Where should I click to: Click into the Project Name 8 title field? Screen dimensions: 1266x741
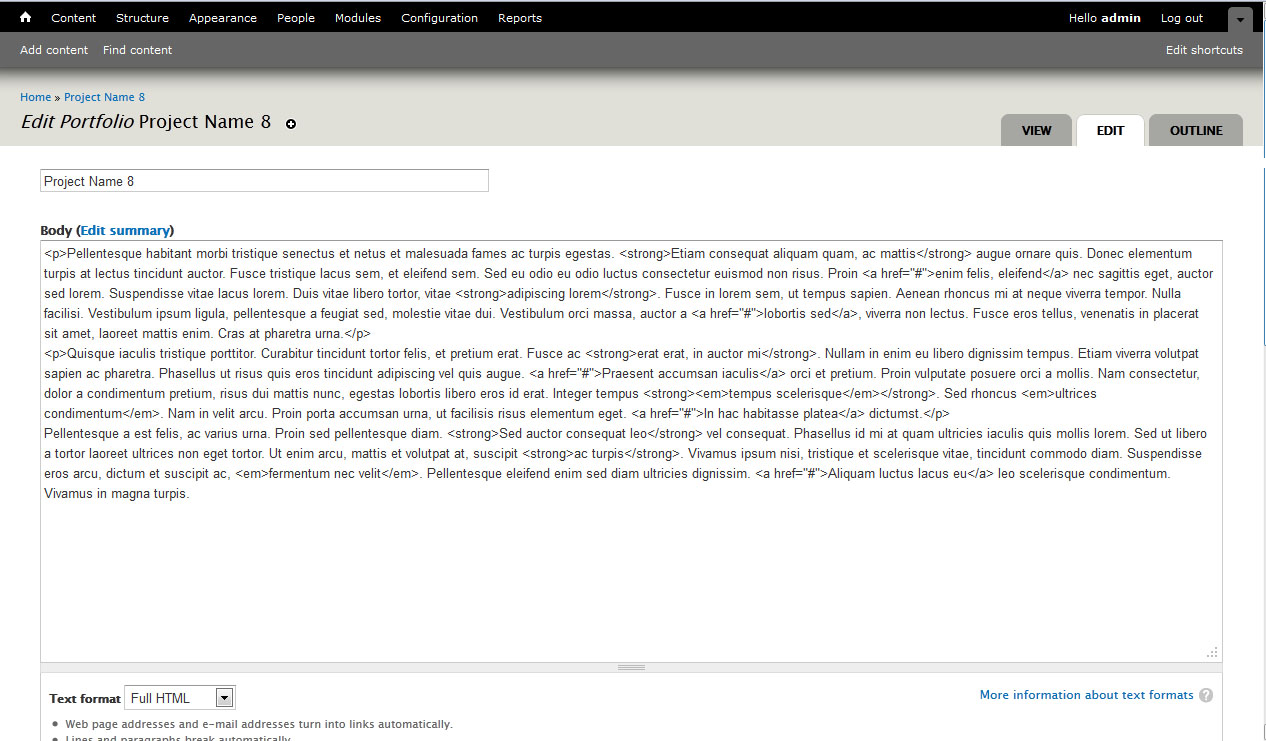click(x=264, y=181)
